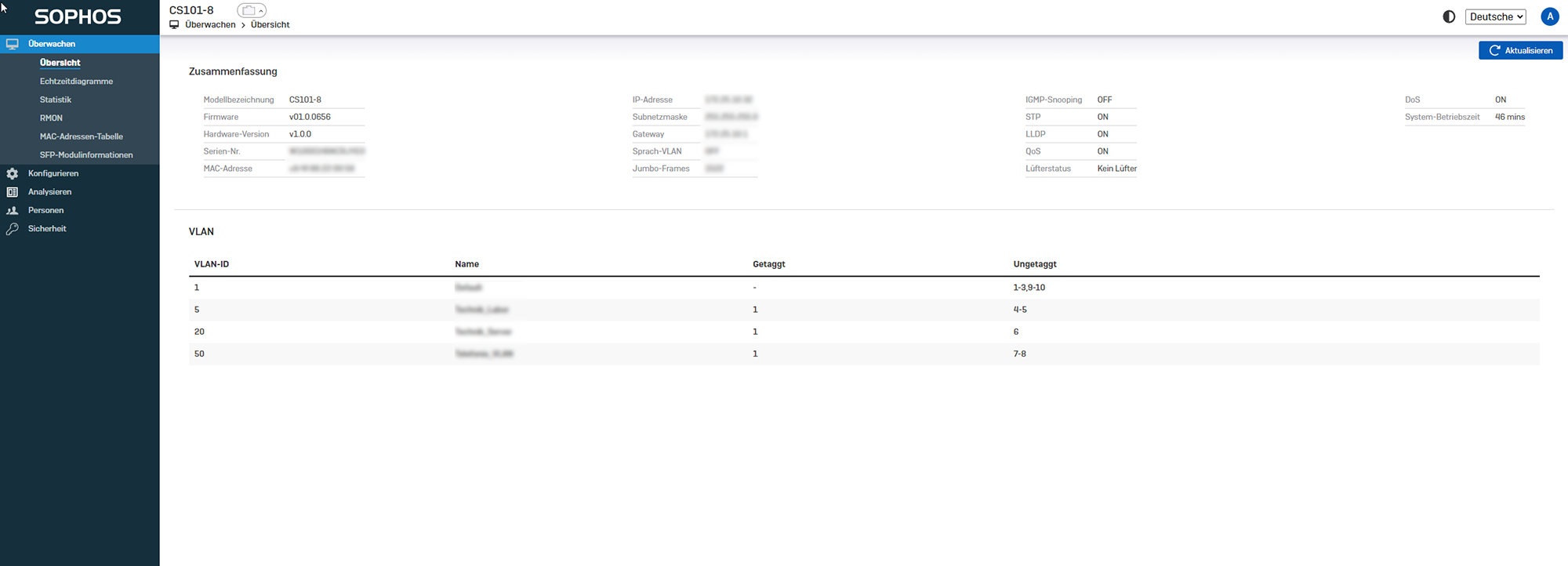The image size is (1568, 566).
Task: Click the Analysieren panel icon
Action: [12, 192]
